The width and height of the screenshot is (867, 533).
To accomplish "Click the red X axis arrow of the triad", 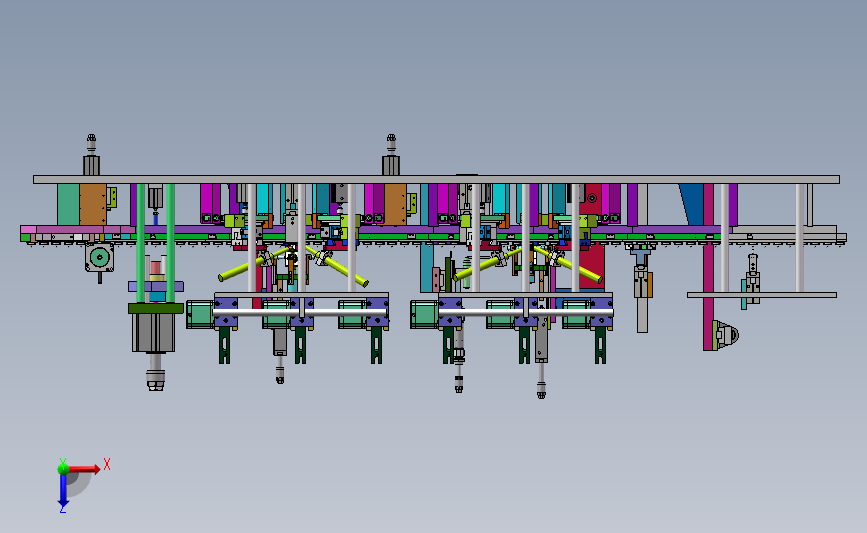I will 84,469.
